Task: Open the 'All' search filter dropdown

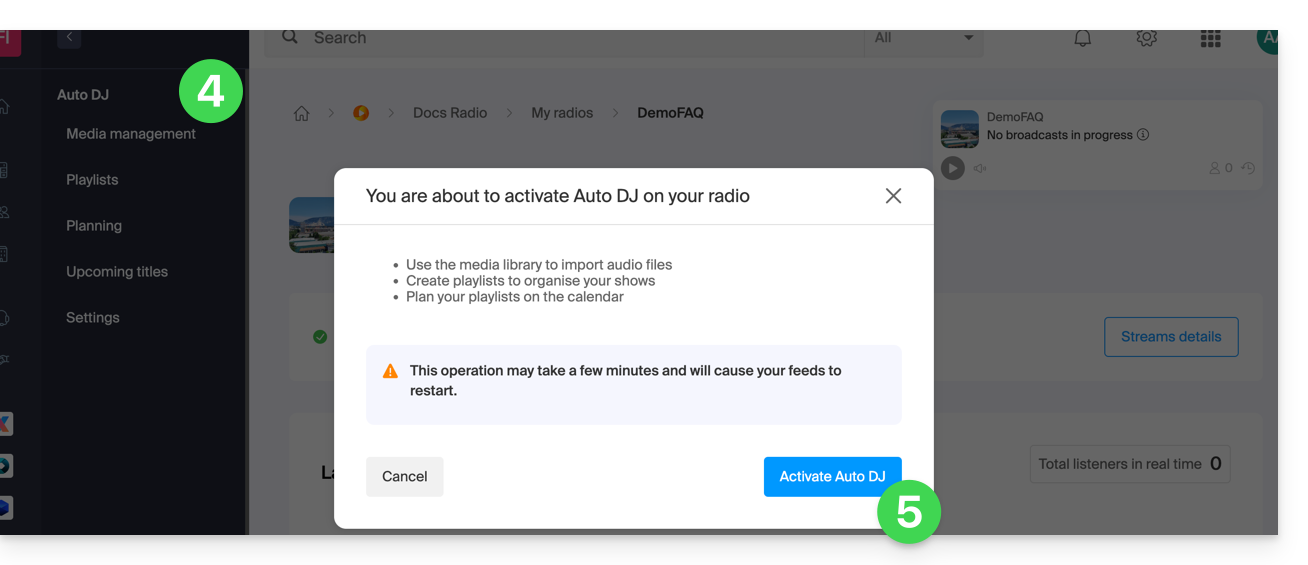Action: click(x=924, y=38)
